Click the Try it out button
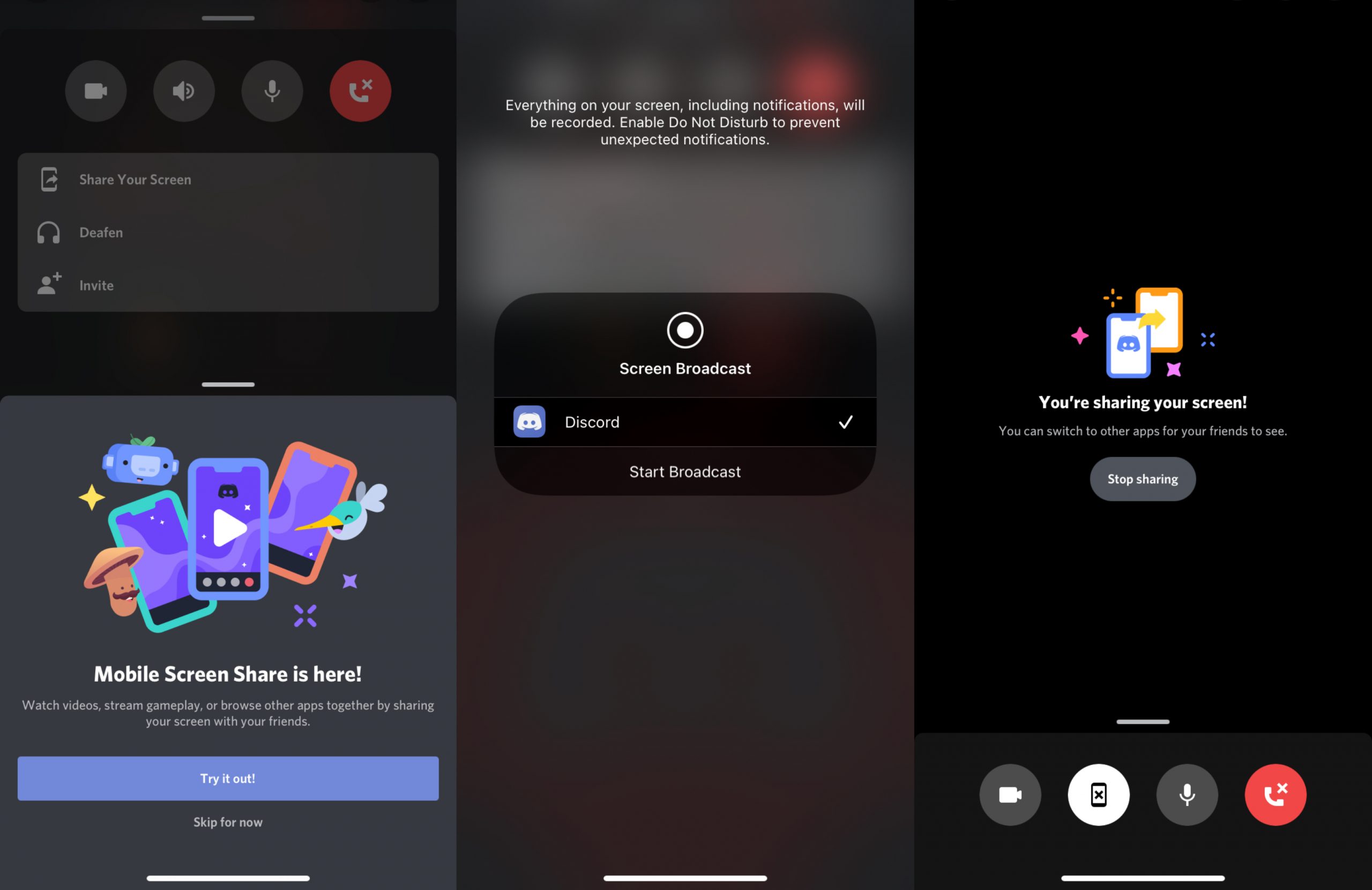 [228, 778]
